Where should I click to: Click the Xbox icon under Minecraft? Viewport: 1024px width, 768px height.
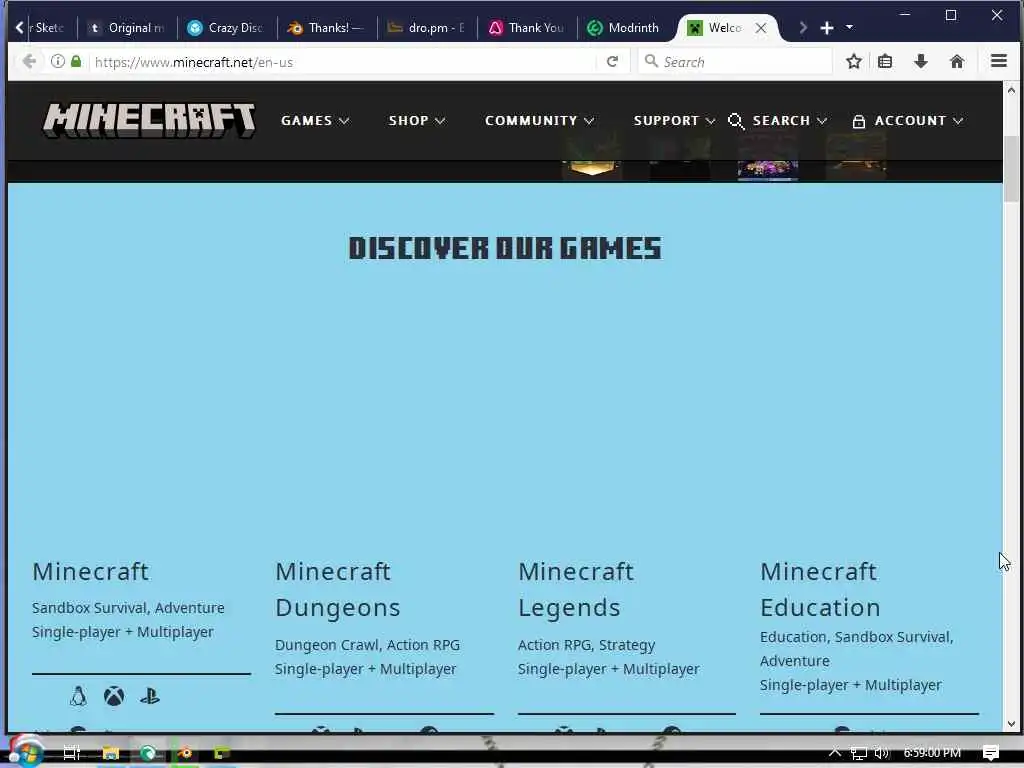(114, 696)
